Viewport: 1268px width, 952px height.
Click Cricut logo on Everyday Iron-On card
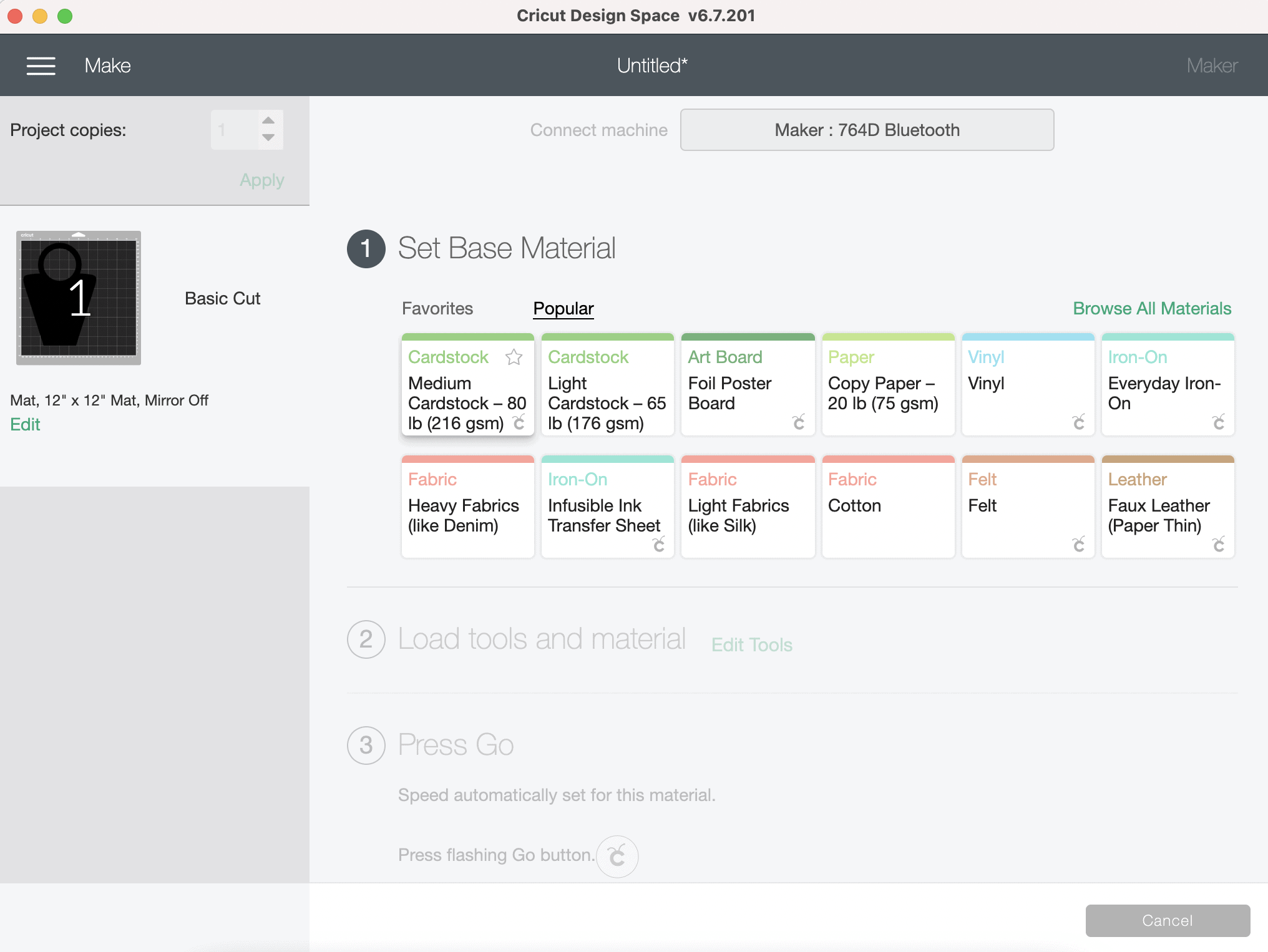1219,422
